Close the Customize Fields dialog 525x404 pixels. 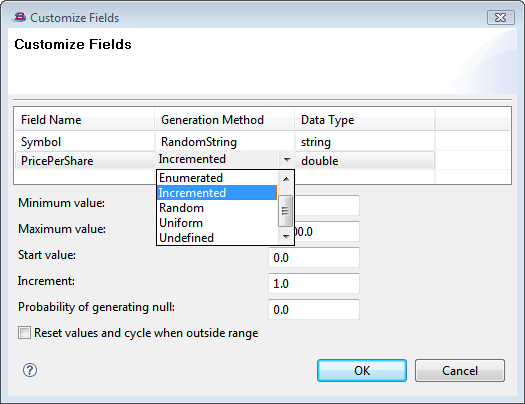coord(501,17)
